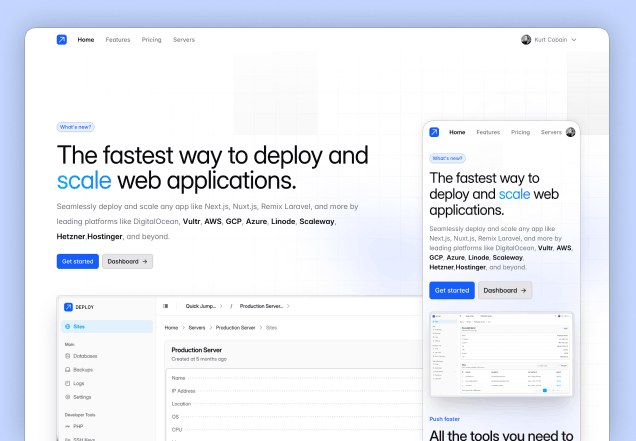Click the What's new? badge in hero
The height and width of the screenshot is (441, 636).
(75, 127)
